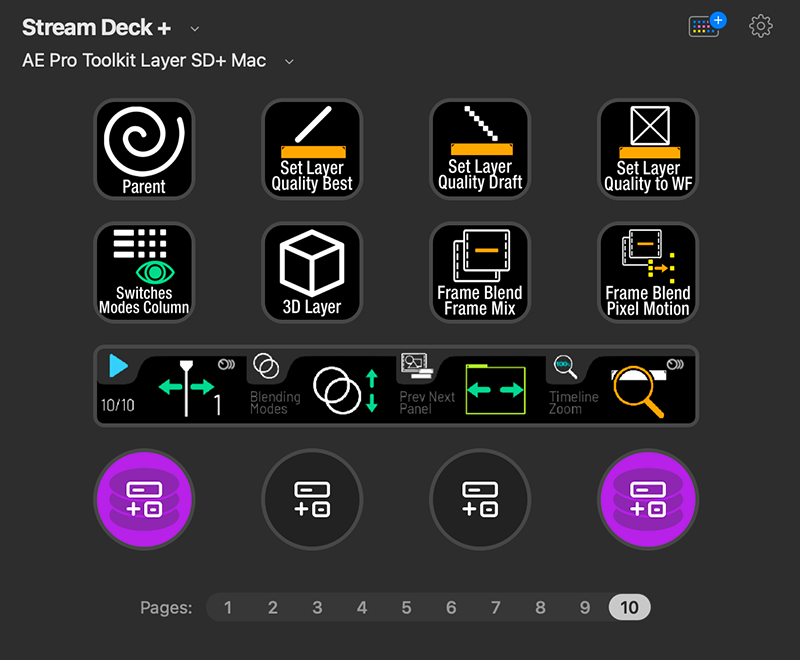Click the Set Layer Quality Best key
800x660 pixels.
(x=312, y=149)
